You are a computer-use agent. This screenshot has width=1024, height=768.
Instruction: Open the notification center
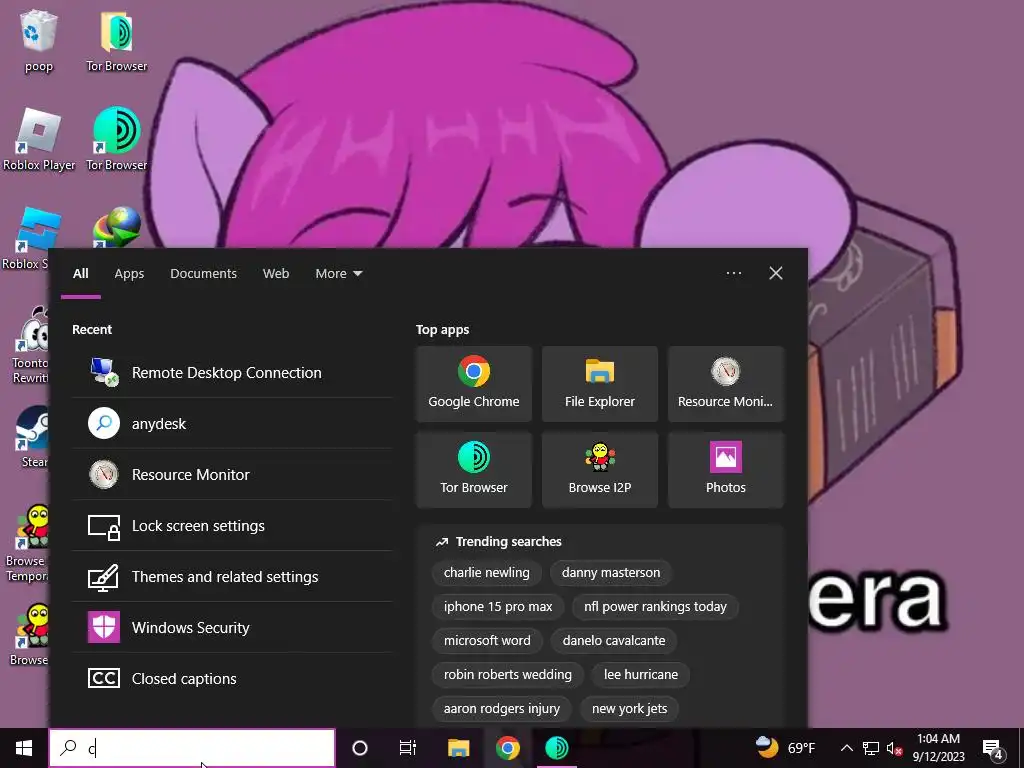tap(993, 748)
